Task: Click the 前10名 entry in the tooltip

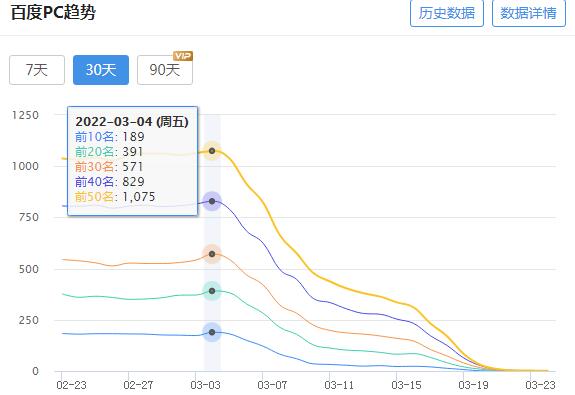Action: point(110,137)
